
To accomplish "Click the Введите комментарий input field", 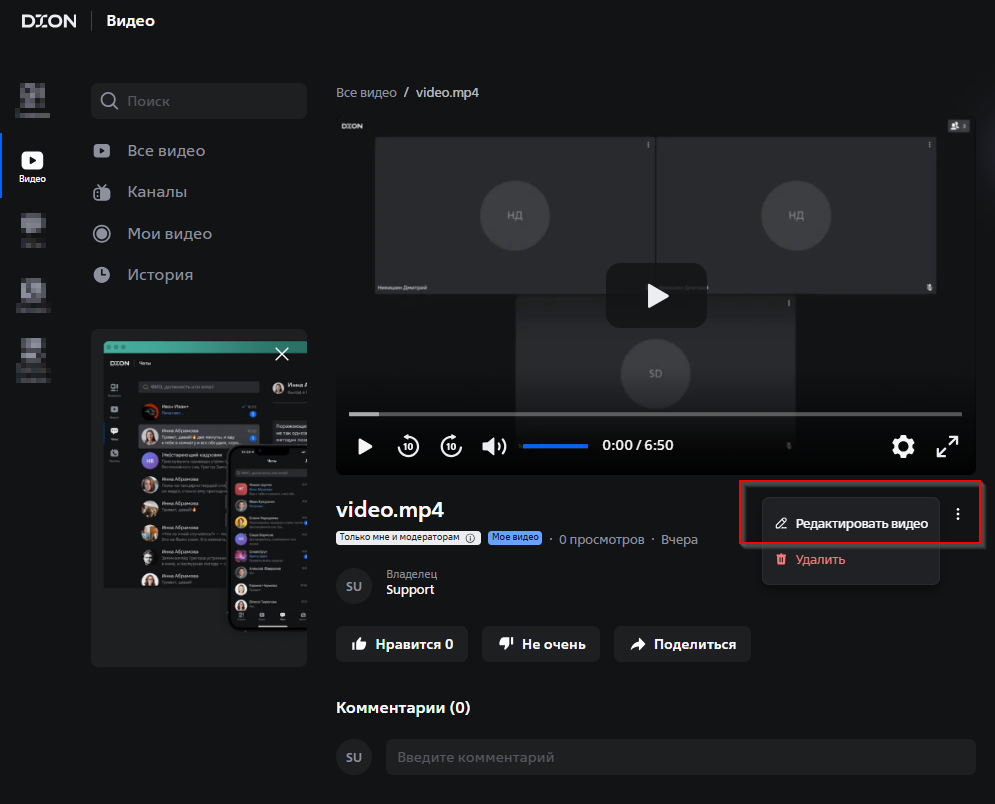I will (x=680, y=757).
